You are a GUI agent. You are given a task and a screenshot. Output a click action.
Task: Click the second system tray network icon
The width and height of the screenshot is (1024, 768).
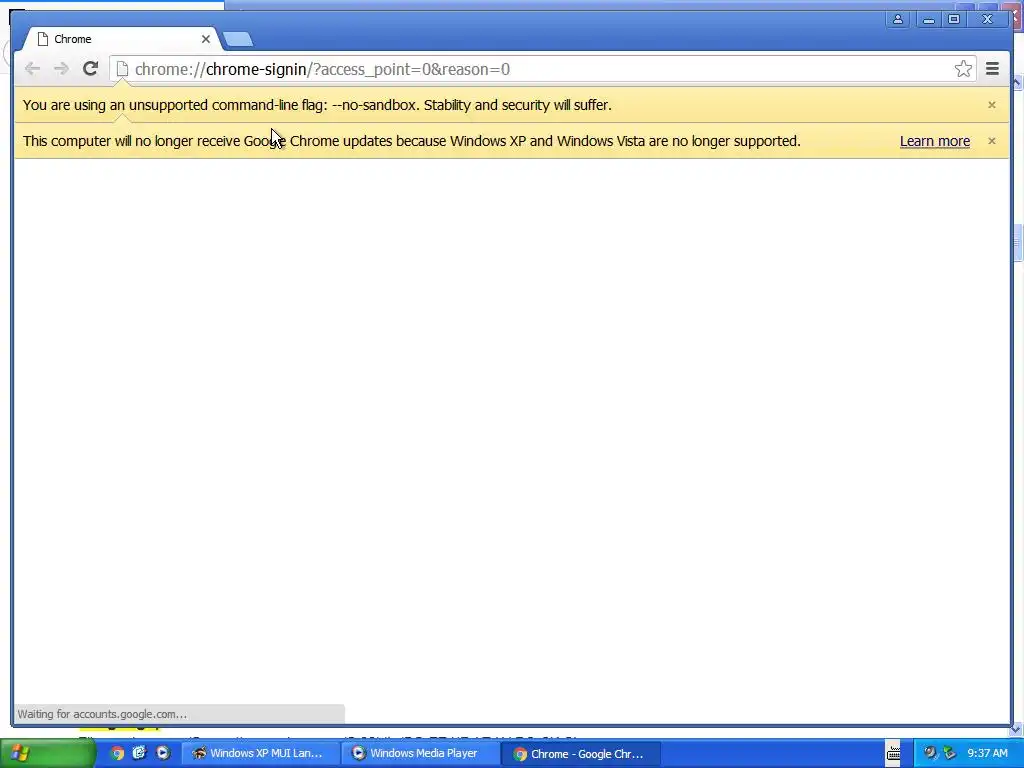tap(950, 753)
